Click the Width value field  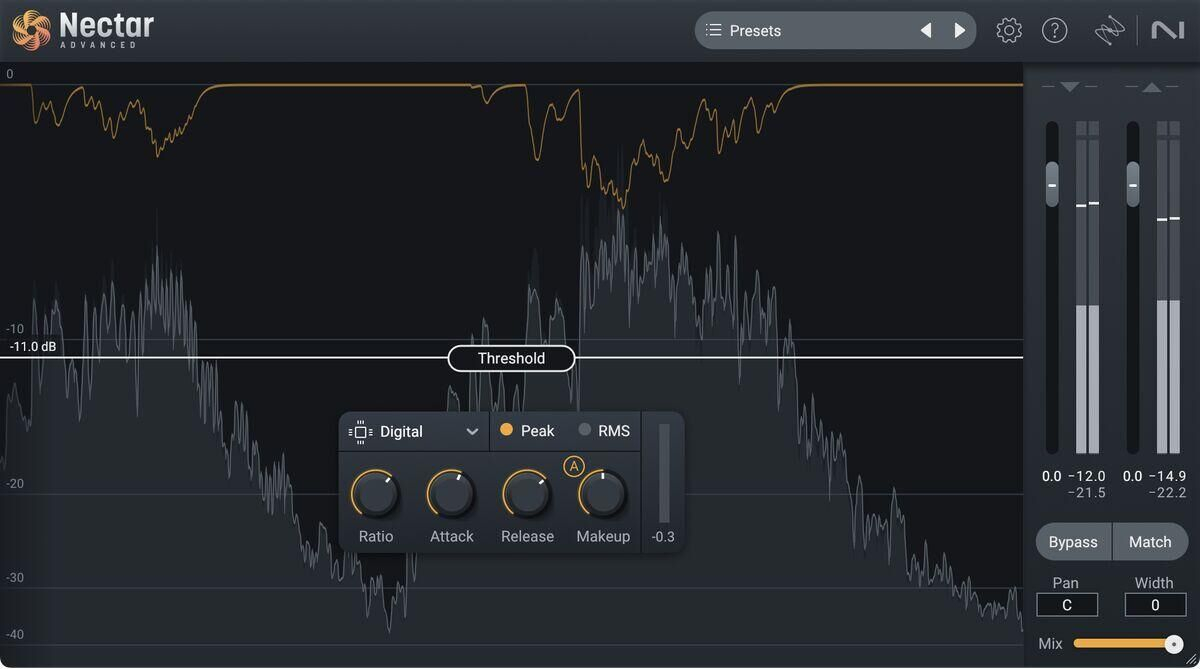[x=1155, y=605]
